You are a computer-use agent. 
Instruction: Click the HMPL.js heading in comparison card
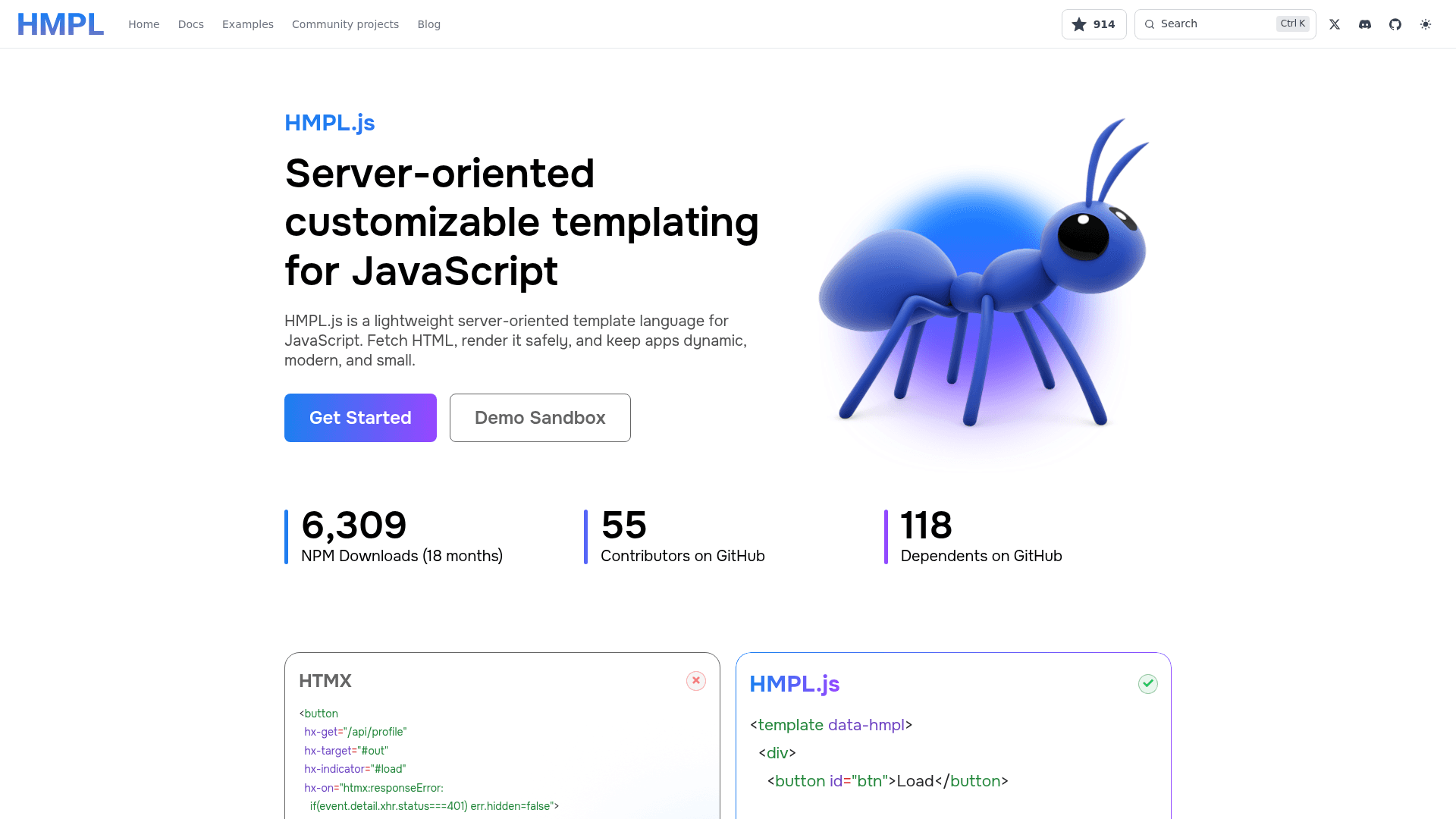pyautogui.click(x=794, y=684)
